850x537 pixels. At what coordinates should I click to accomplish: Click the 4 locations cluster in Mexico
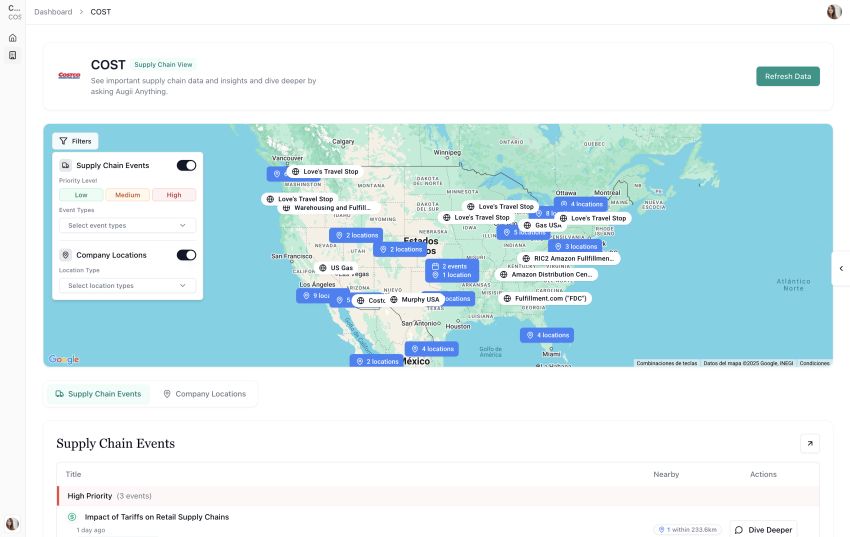pyautogui.click(x=432, y=349)
